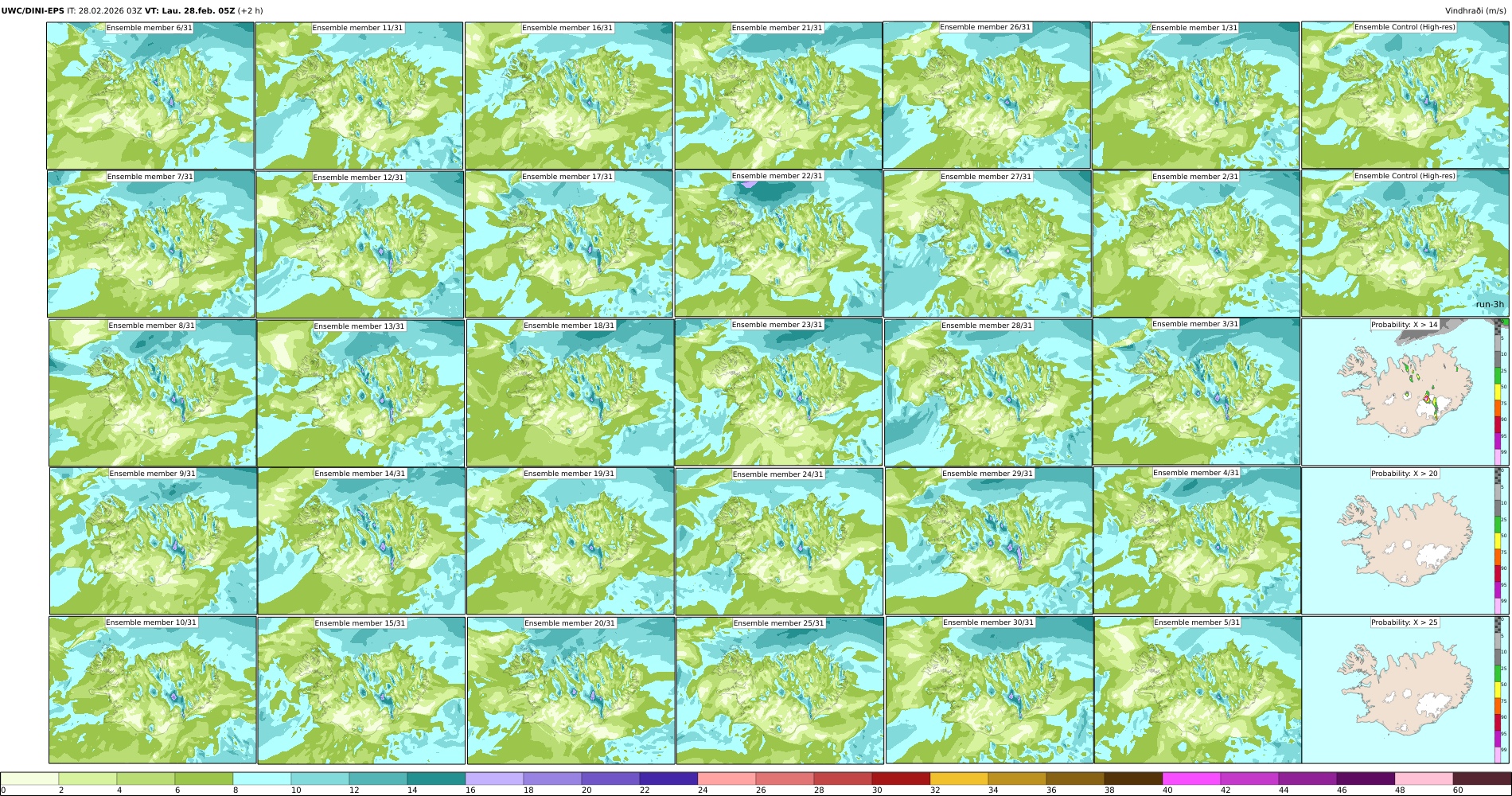Click the UWC/DINI-EPS title text

(33, 10)
